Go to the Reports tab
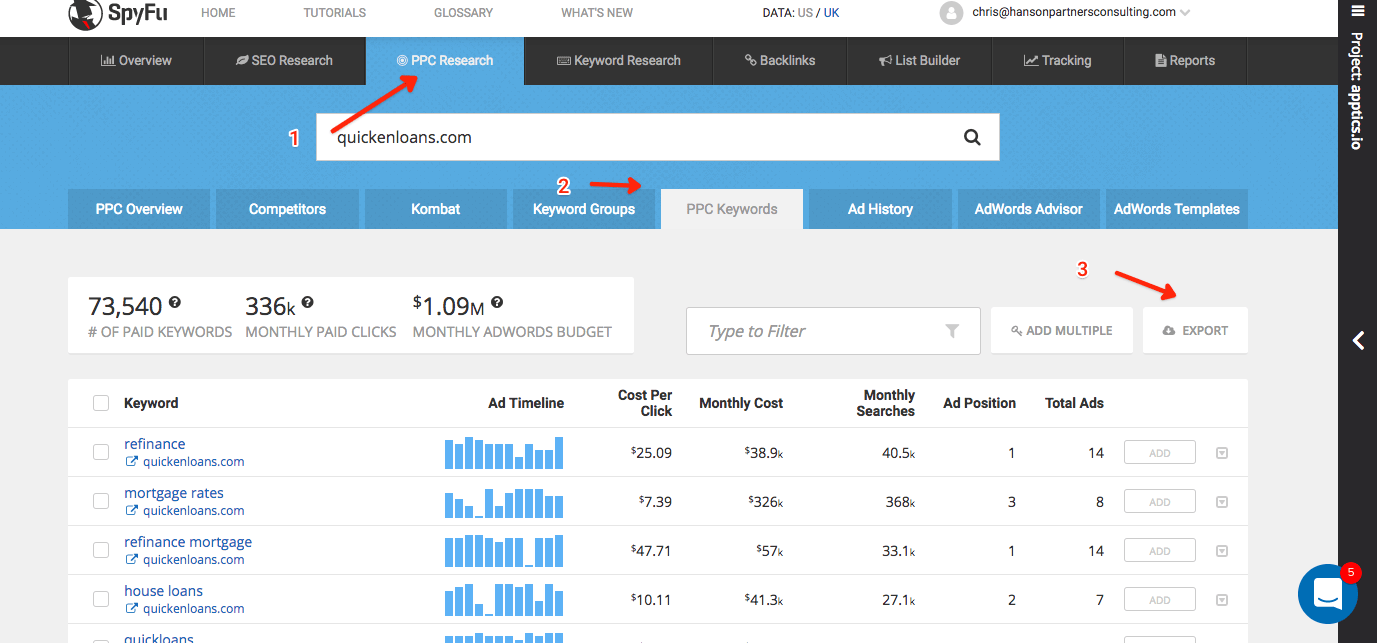The width and height of the screenshot is (1377, 643). point(1185,61)
